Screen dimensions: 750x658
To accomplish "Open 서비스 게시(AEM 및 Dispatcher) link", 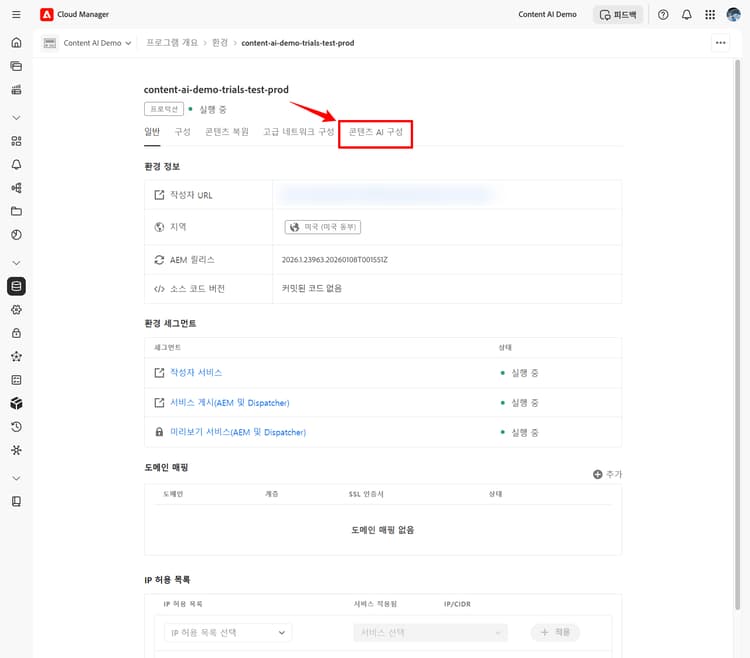I will coord(230,403).
